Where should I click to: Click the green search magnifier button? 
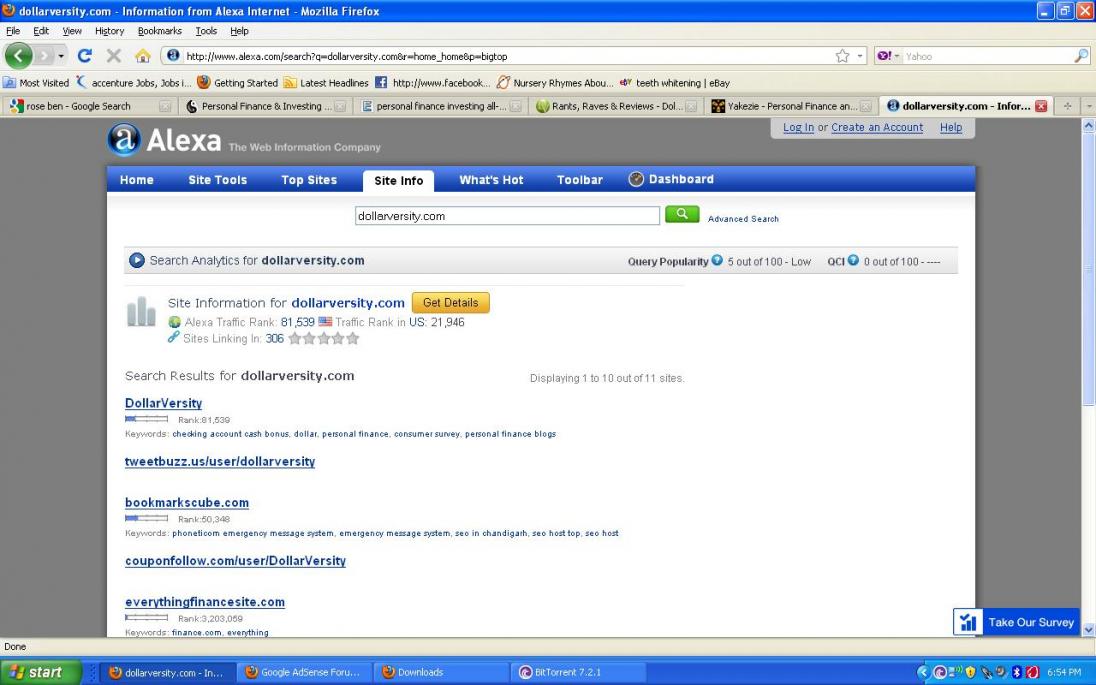click(682, 214)
